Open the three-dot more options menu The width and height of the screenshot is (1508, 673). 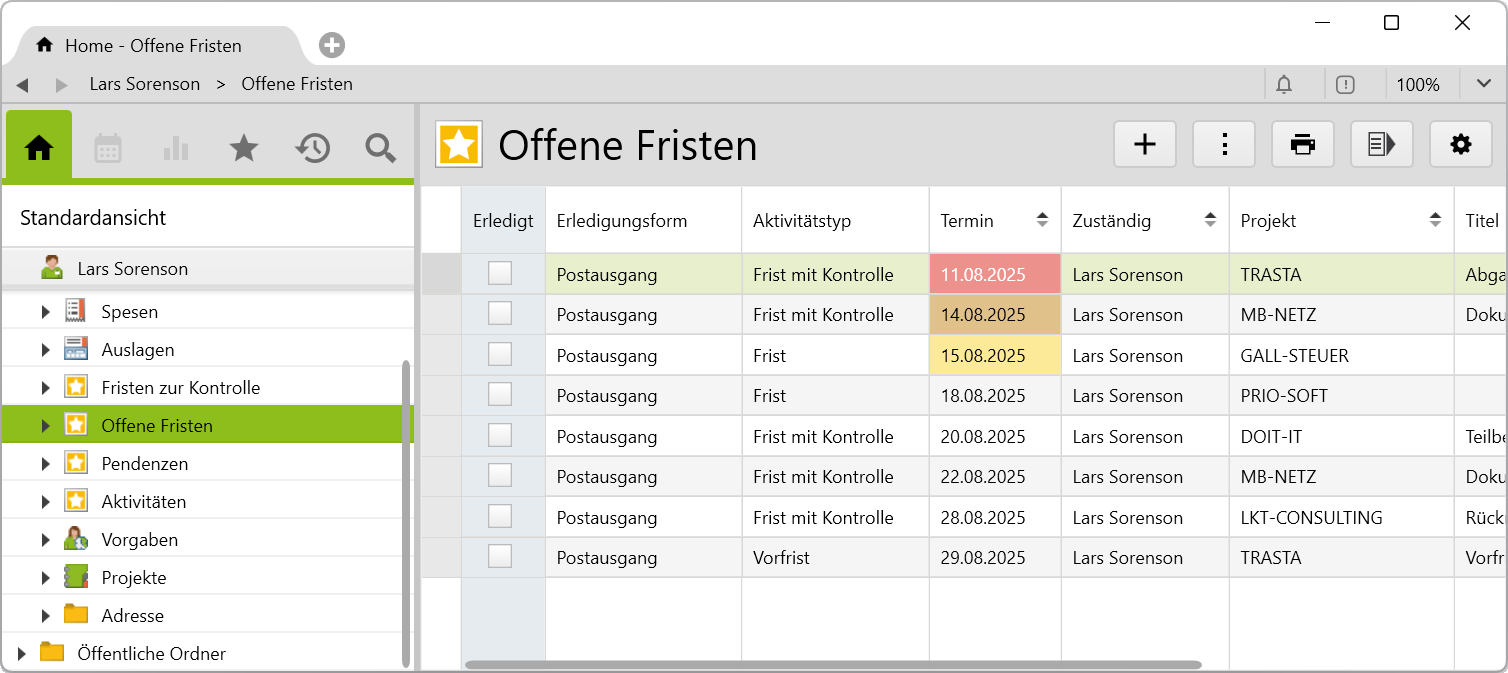pos(1224,144)
